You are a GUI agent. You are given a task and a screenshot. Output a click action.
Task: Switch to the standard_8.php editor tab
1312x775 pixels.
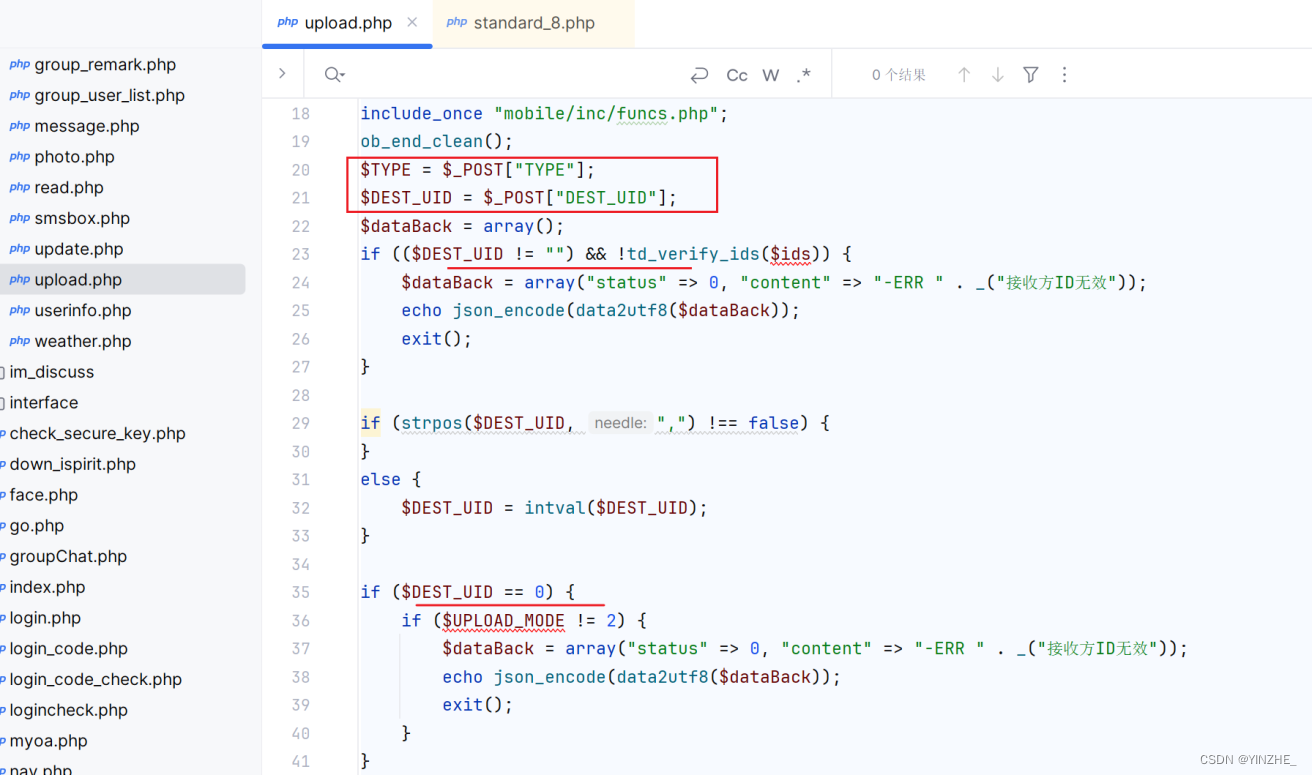click(x=534, y=23)
